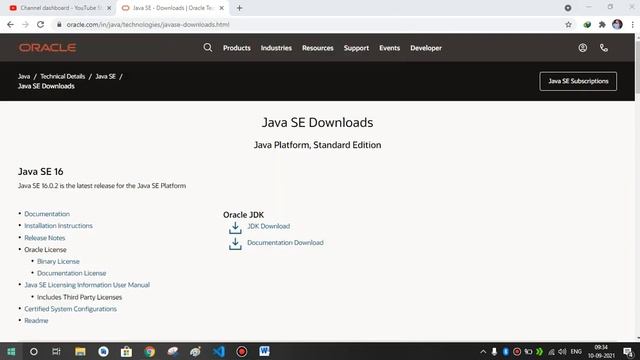Open the taskbar search circle icon
The image size is (640, 360).
click(x=33, y=351)
